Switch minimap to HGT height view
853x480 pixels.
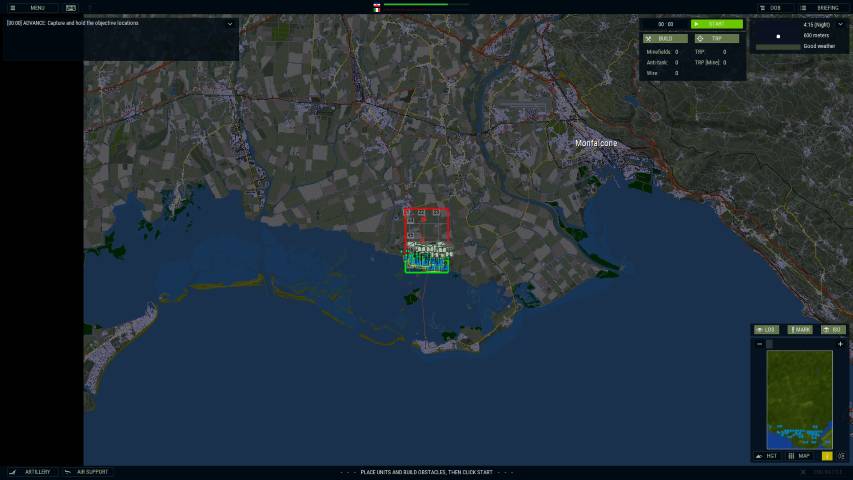[x=768, y=456]
